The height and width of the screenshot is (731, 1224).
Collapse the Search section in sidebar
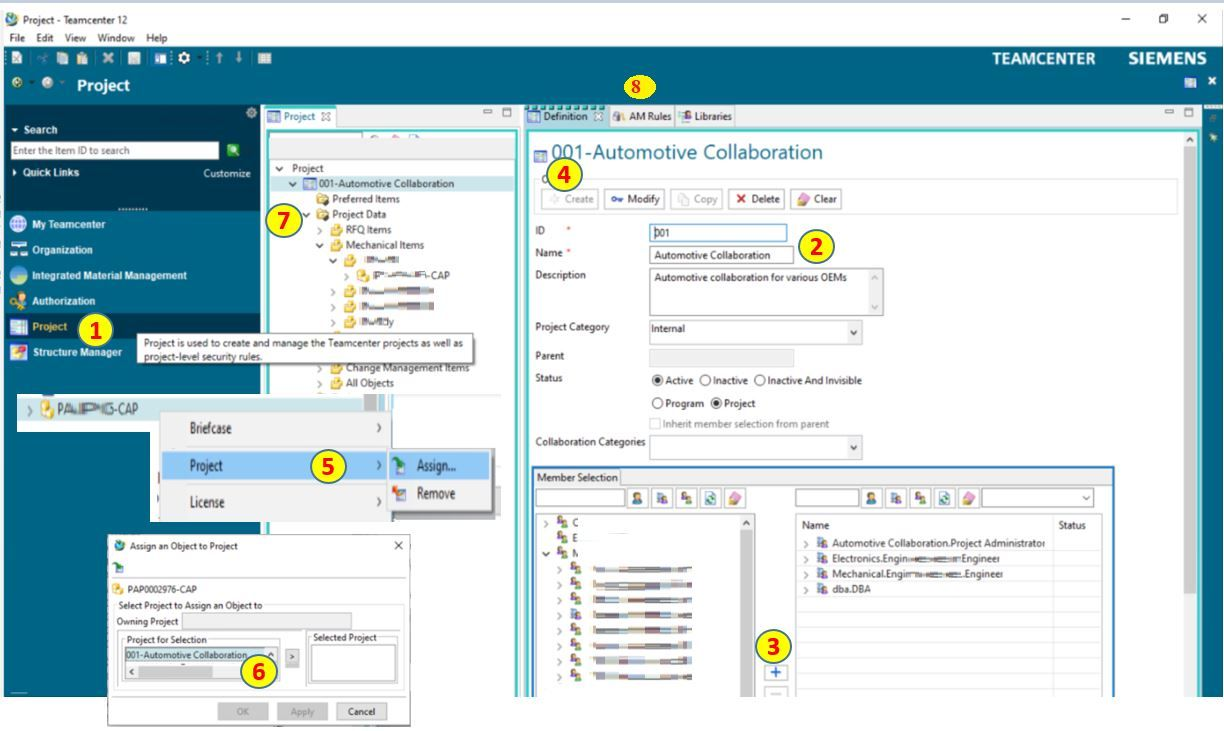15,130
